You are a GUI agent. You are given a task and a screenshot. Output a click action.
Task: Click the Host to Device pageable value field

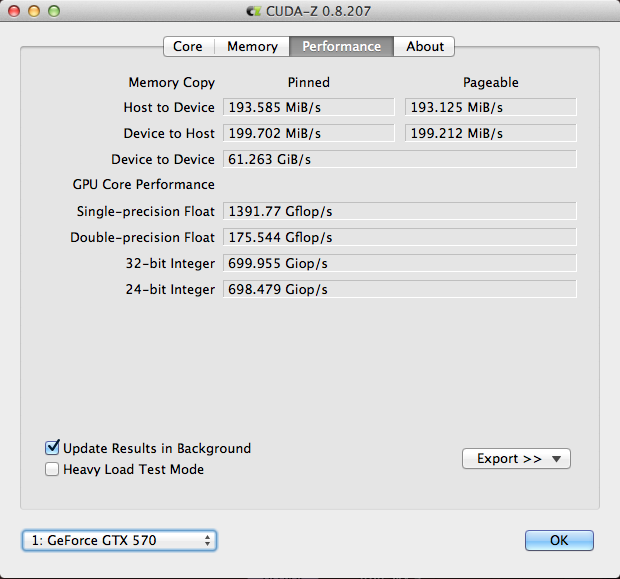(490, 107)
